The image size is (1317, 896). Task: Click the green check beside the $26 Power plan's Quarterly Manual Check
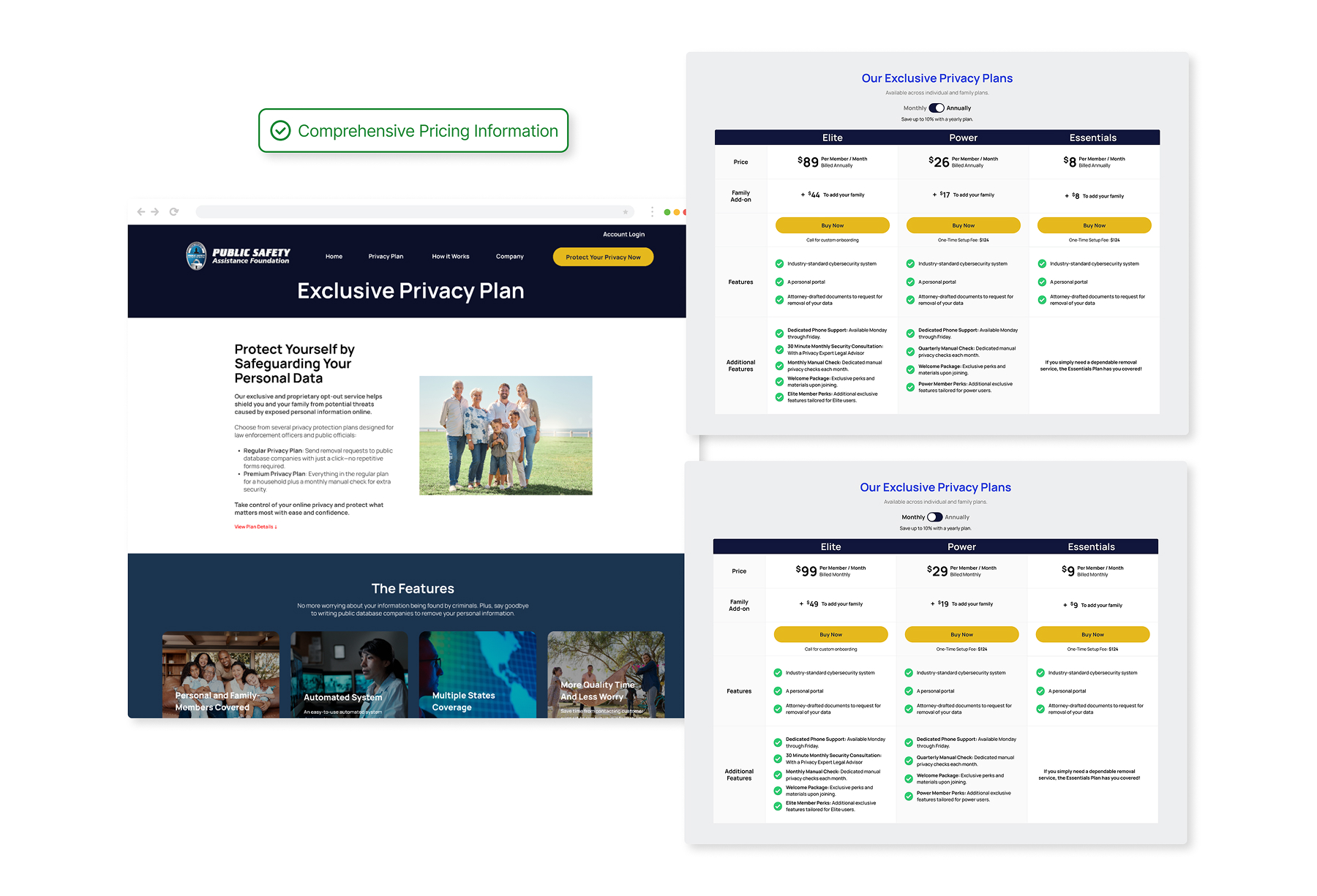pyautogui.click(x=910, y=352)
